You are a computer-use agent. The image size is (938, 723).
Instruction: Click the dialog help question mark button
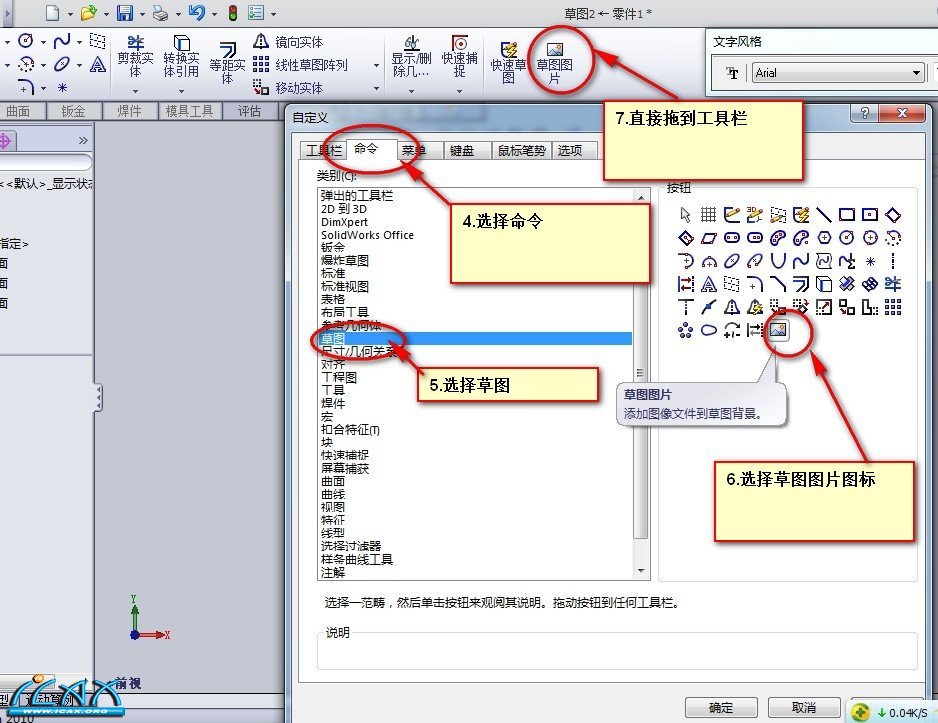[x=864, y=113]
